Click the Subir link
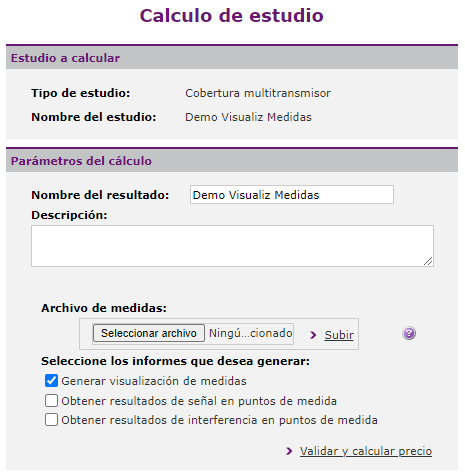Screen dimensions: 465x476 [x=339, y=335]
